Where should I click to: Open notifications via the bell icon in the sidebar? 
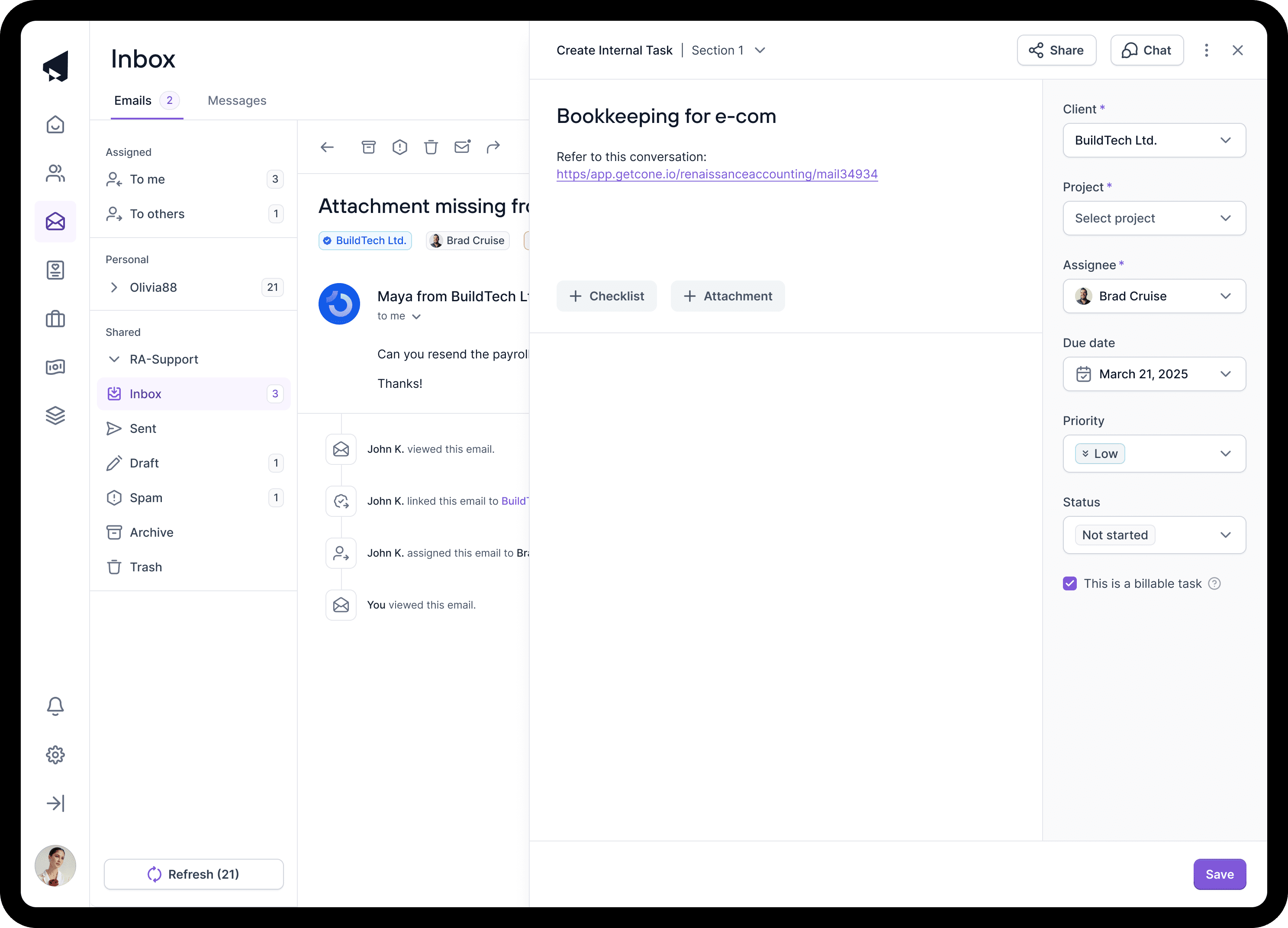click(x=55, y=706)
